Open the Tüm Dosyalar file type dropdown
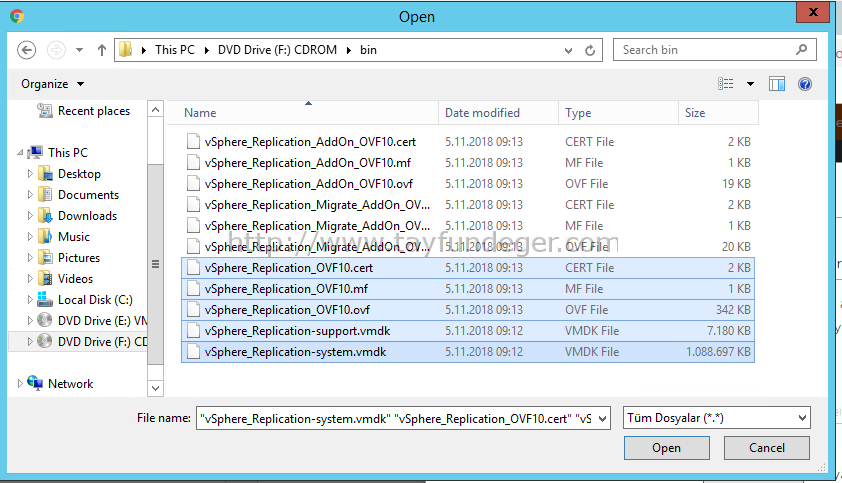Viewport: 842px width, 483px height. (716, 417)
